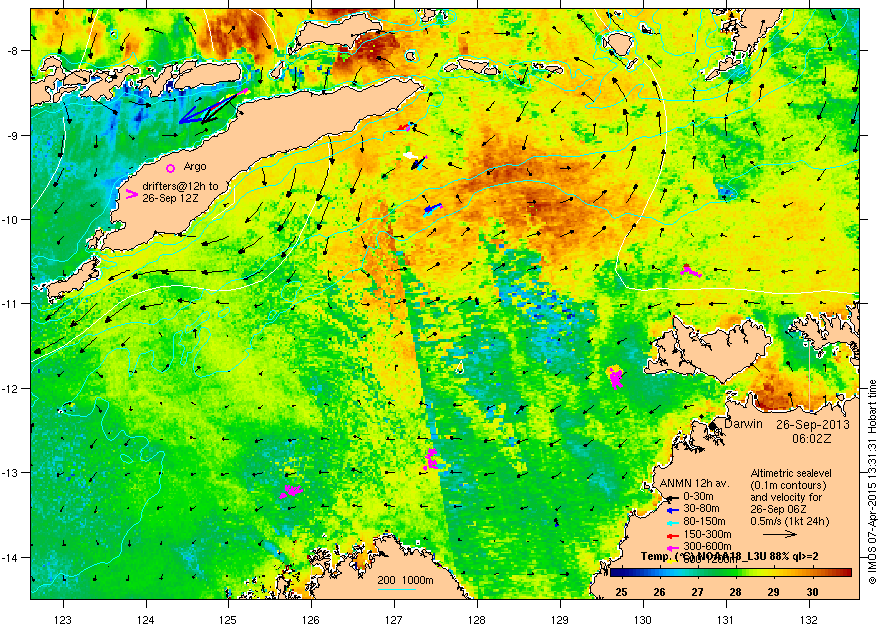Click longitude axis label 132
880x630 pixels.
pyautogui.click(x=809, y=620)
